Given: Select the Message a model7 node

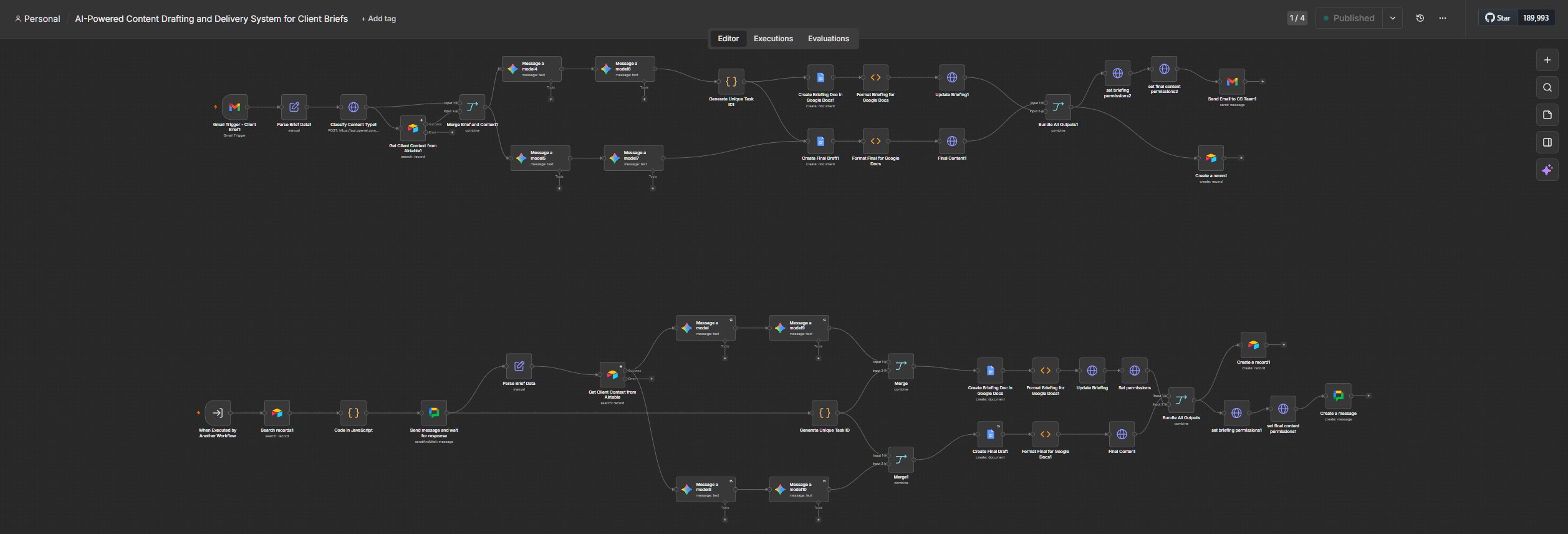Looking at the screenshot, I should 633,158.
